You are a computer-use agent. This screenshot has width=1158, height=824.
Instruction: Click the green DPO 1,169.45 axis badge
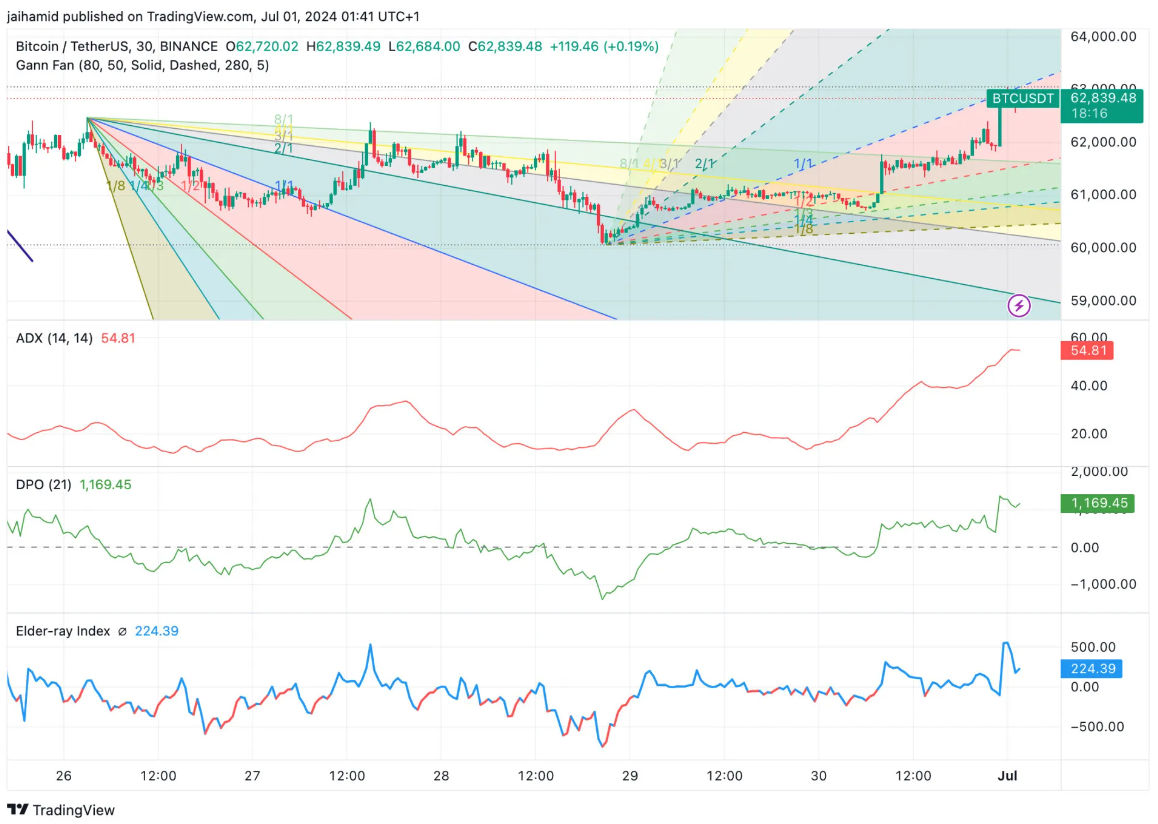point(1097,503)
